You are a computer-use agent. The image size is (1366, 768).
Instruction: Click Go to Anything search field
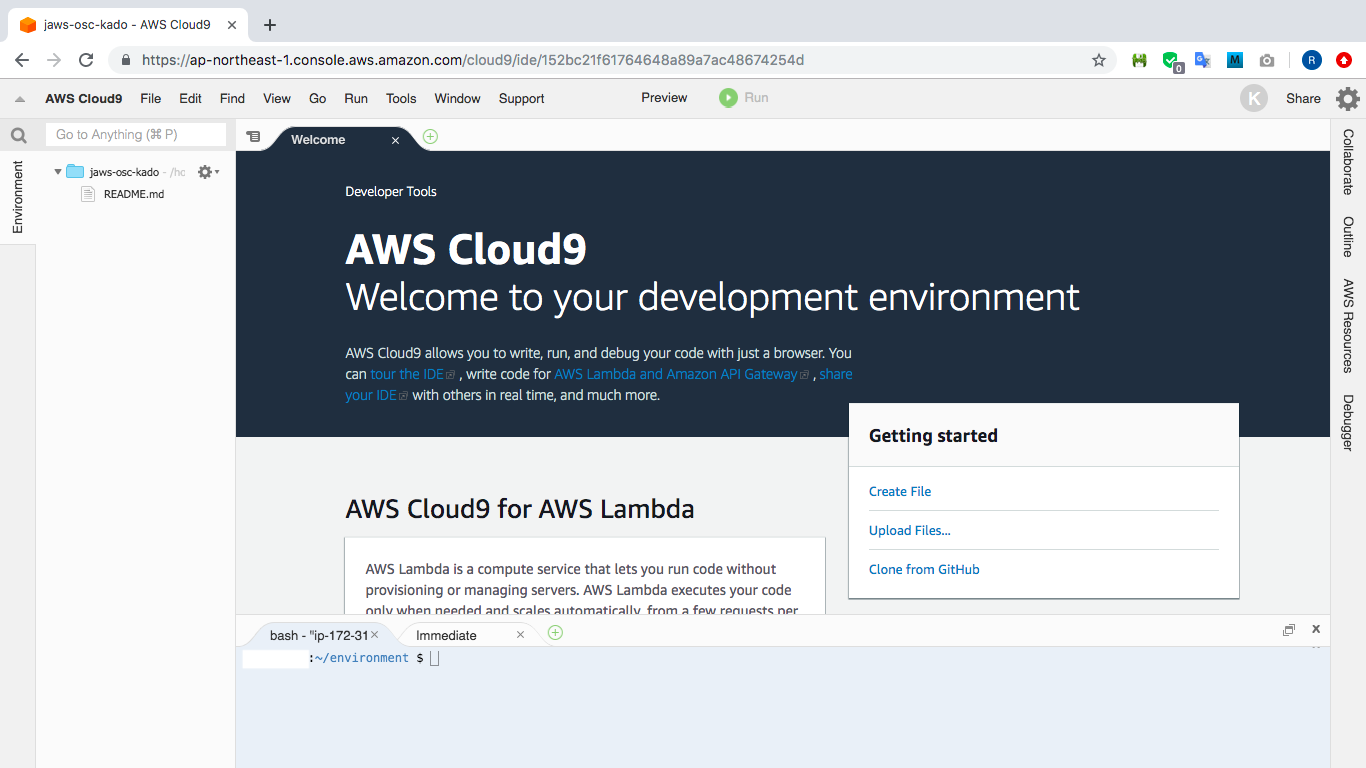pyautogui.click(x=136, y=134)
